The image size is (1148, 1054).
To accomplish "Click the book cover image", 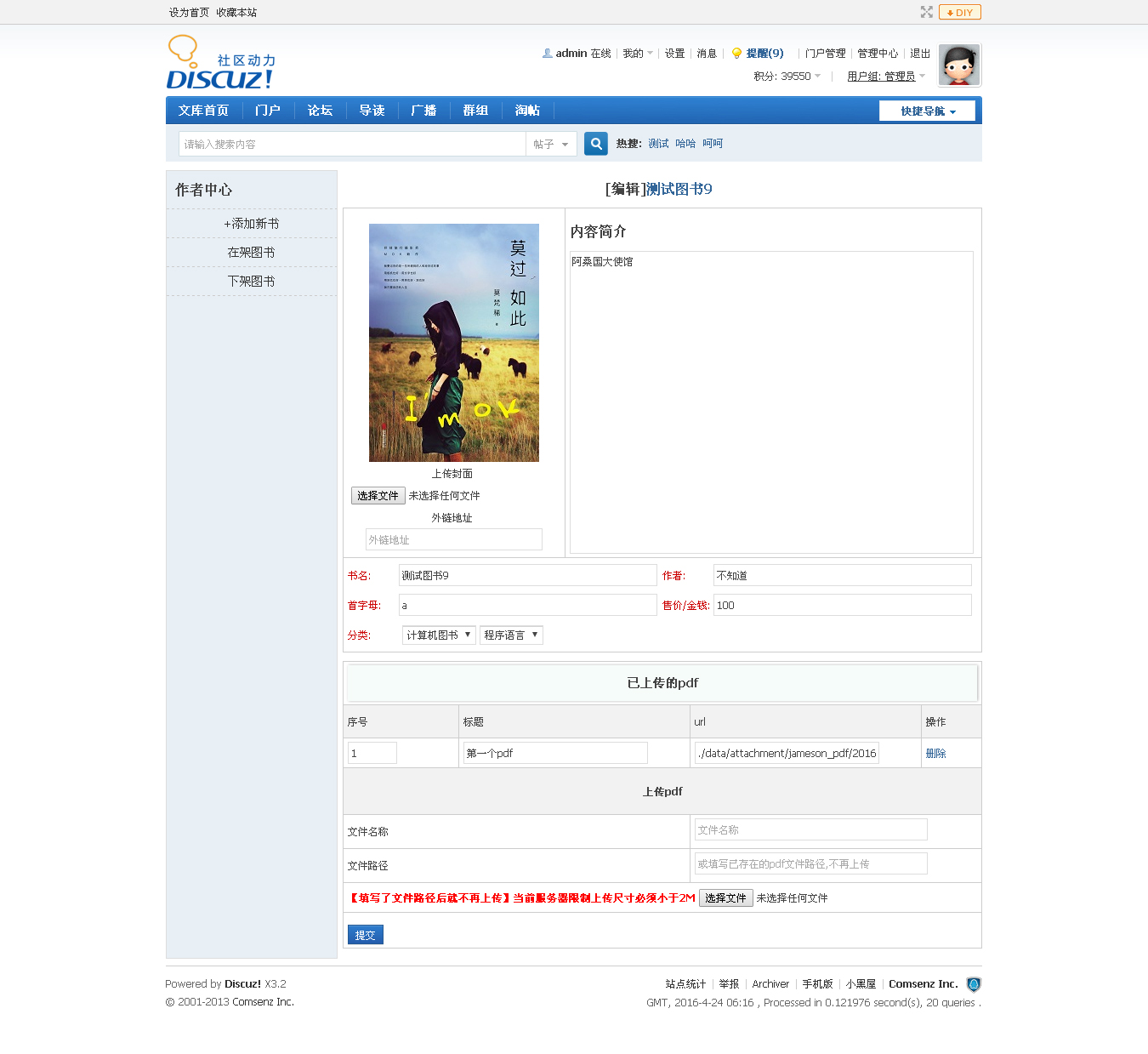I will click(454, 343).
